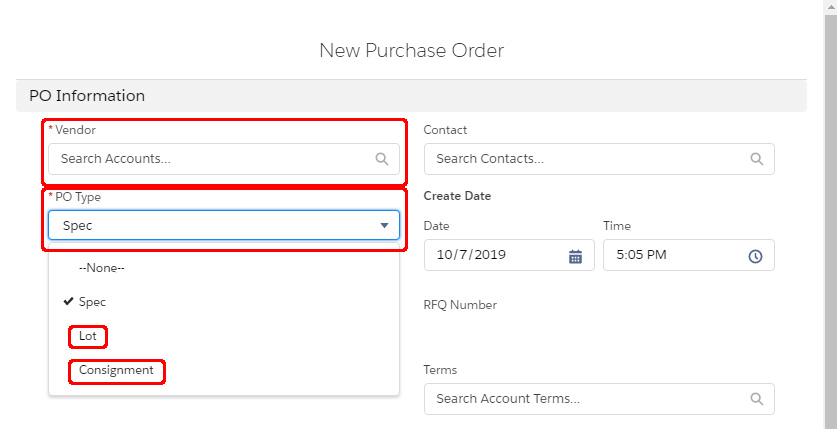Choose --None-- from PO Type list
Image resolution: width=837 pixels, height=429 pixels.
[101, 268]
